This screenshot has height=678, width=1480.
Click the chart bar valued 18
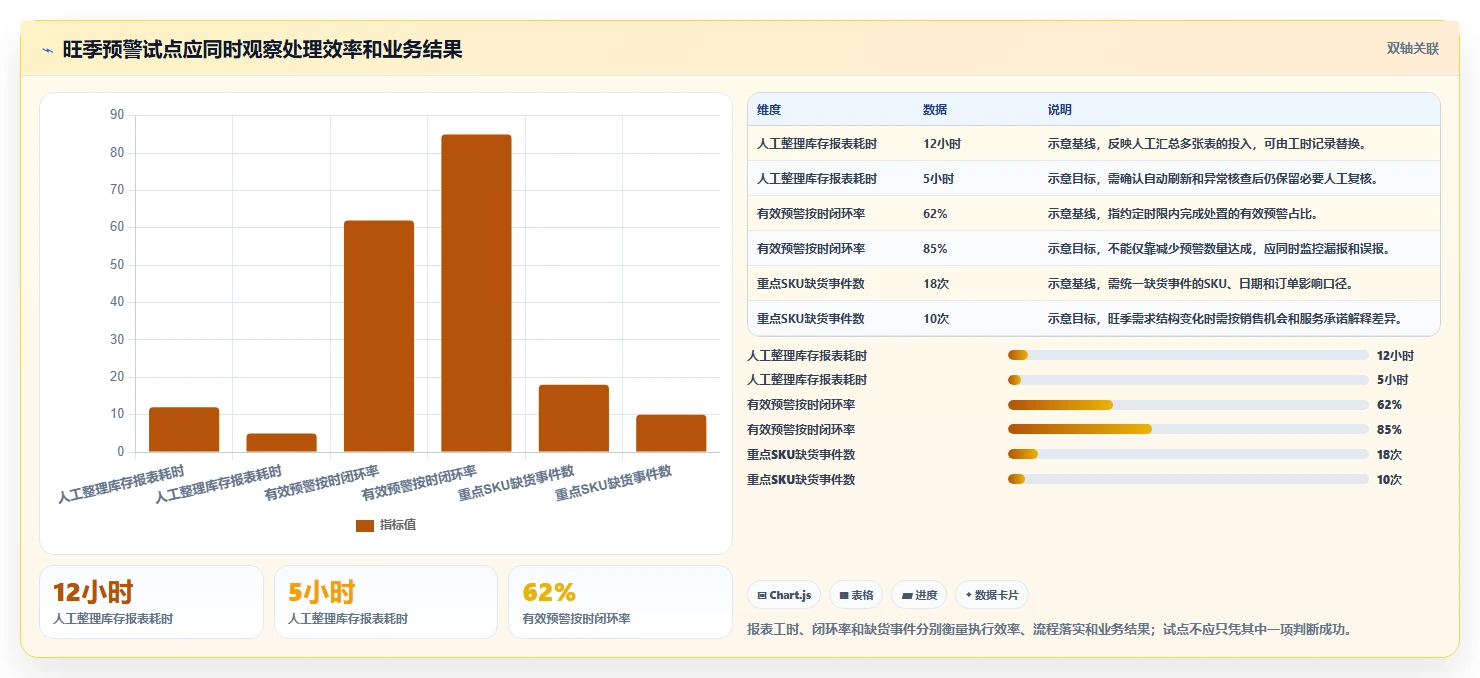[x=573, y=418]
